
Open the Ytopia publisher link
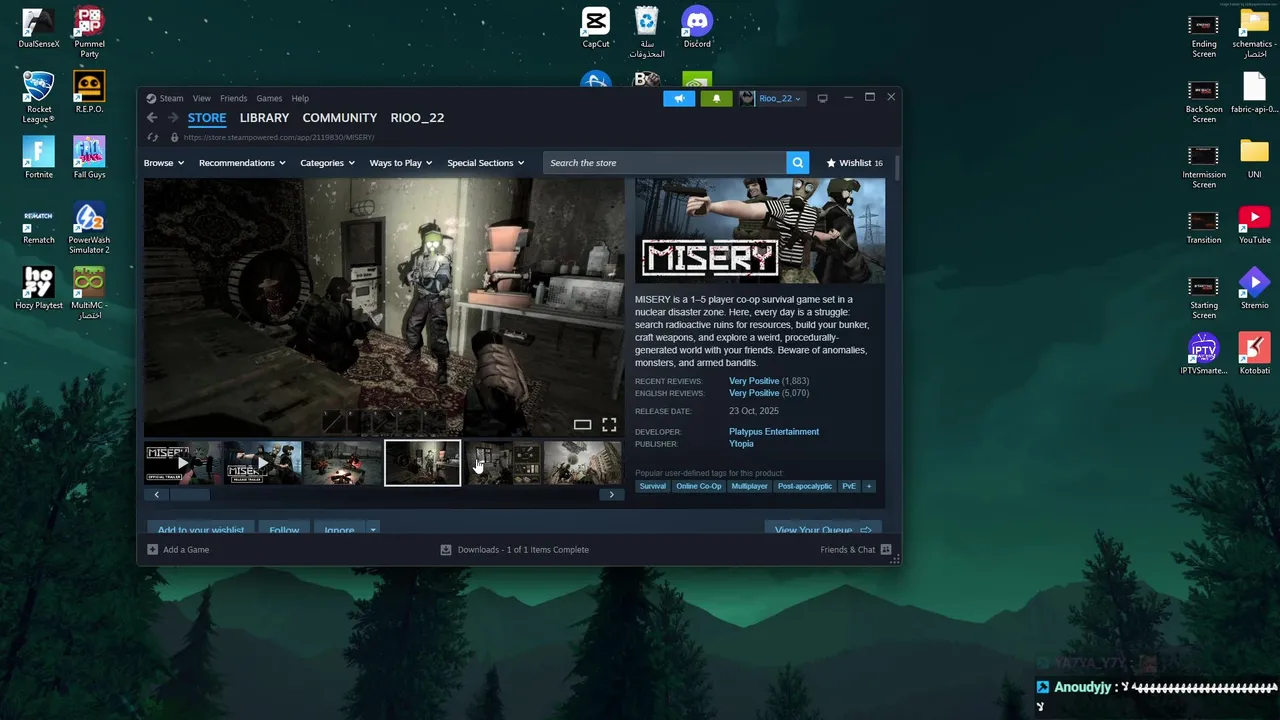(741, 444)
